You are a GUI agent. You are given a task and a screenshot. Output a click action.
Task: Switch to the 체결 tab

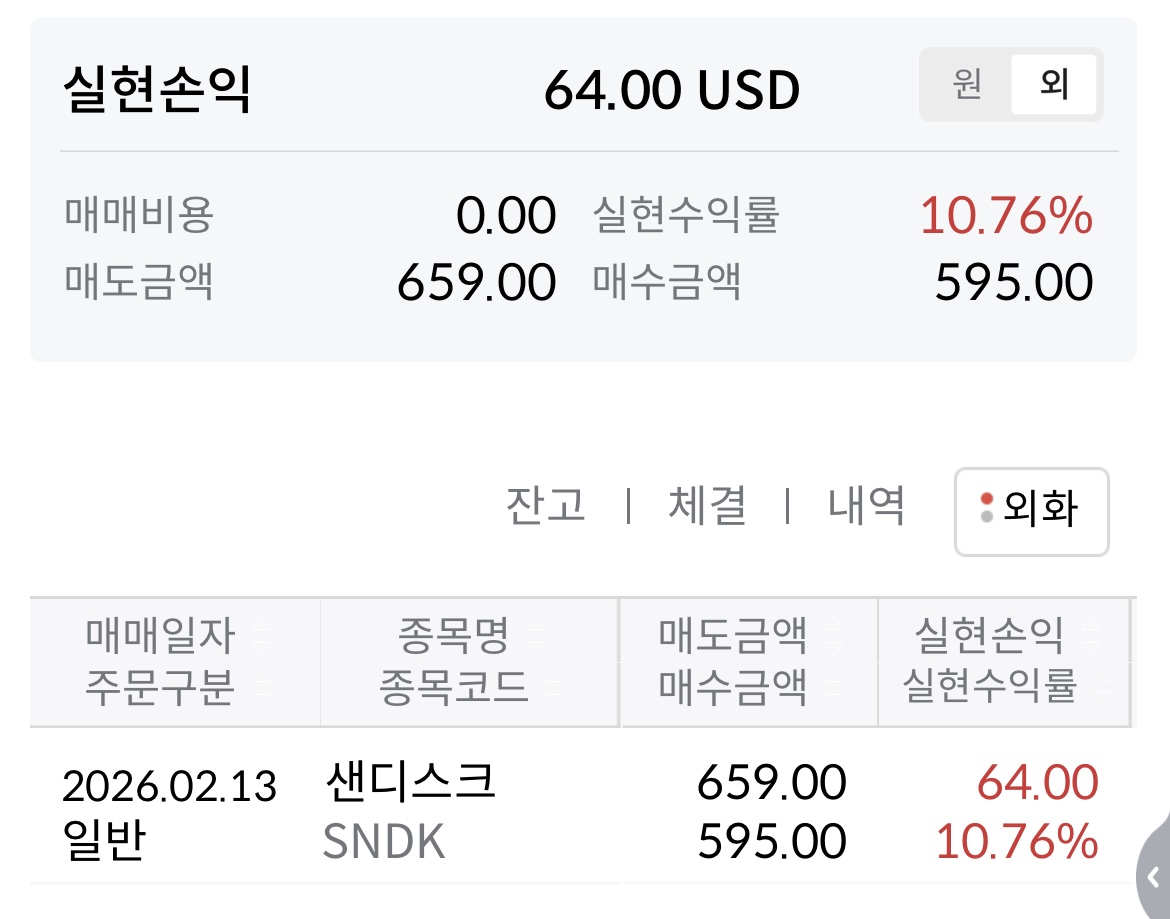pos(707,506)
